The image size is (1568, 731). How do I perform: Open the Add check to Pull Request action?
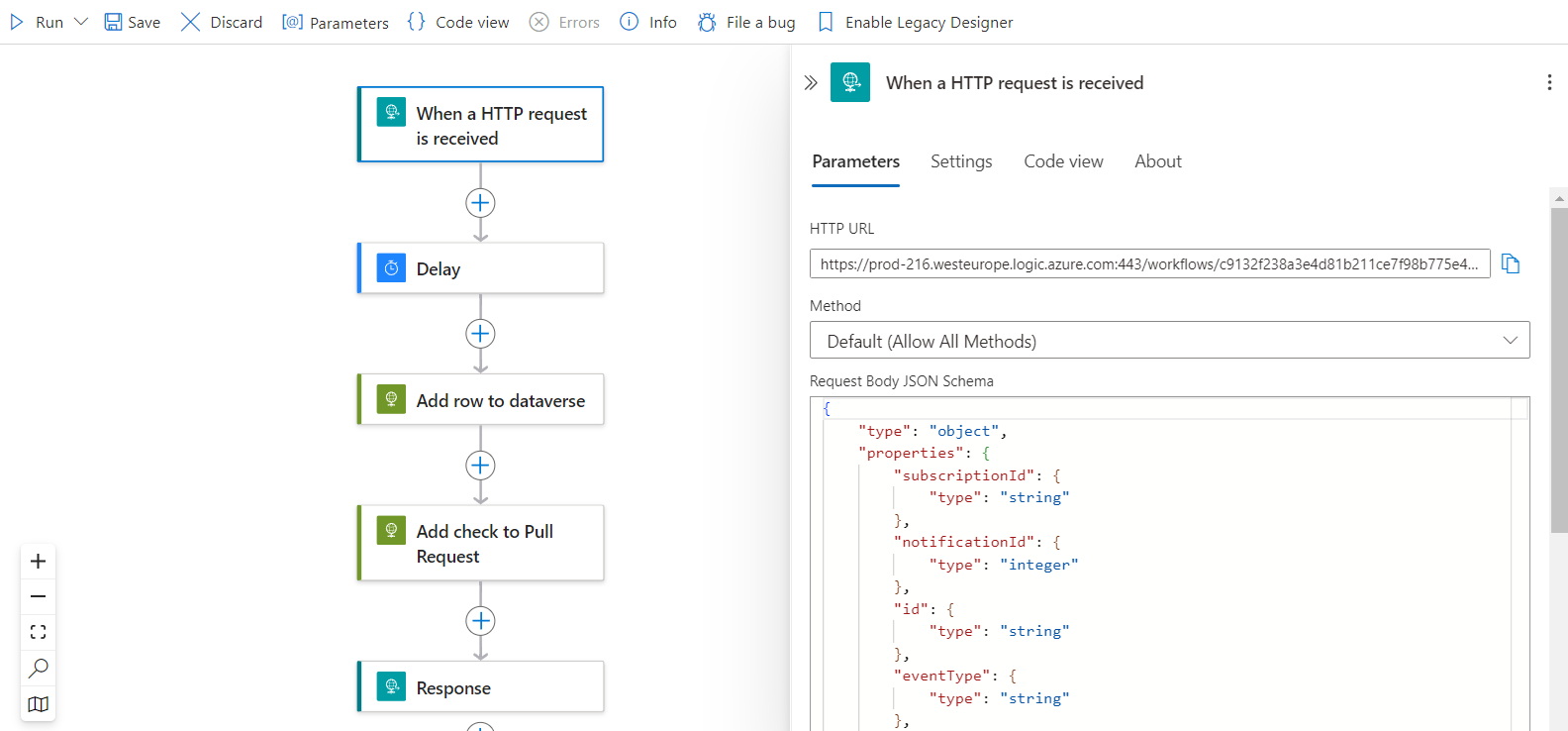click(480, 543)
